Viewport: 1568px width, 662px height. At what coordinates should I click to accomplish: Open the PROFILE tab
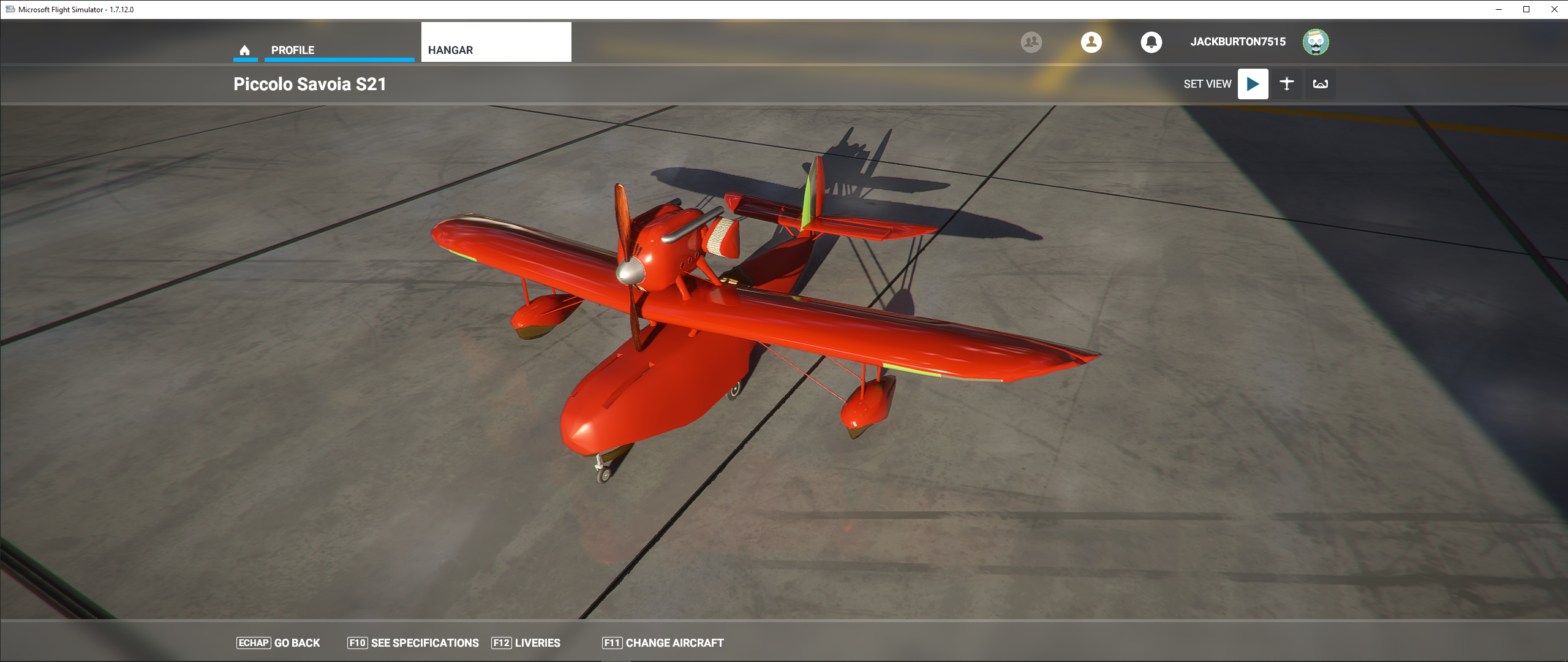[x=339, y=50]
